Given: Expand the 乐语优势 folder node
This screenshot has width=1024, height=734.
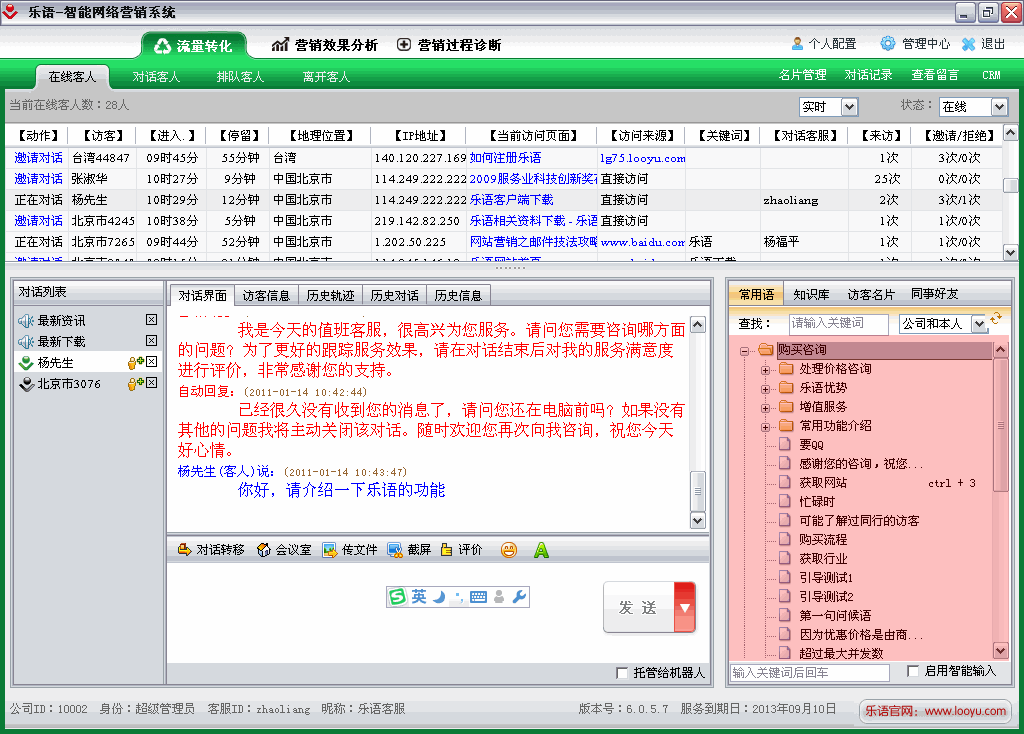Looking at the screenshot, I should point(766,388).
